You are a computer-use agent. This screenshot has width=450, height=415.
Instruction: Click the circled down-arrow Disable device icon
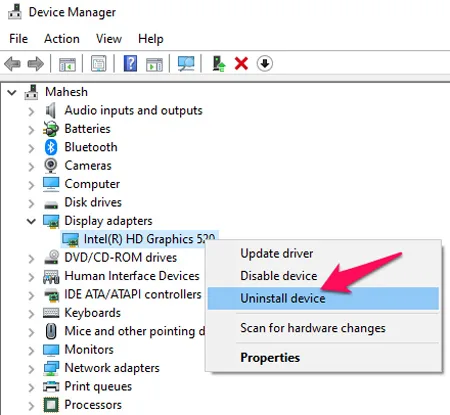(265, 63)
